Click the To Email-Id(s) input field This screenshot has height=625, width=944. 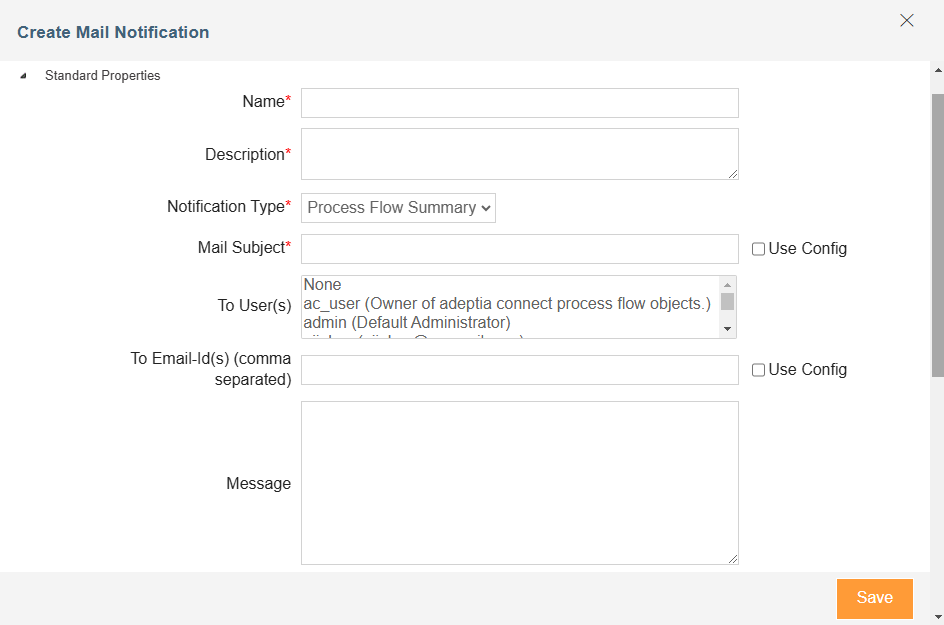520,370
